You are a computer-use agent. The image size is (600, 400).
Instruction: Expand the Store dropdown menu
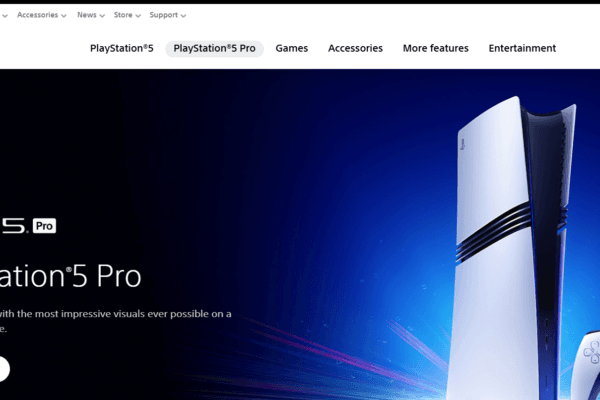click(x=127, y=15)
